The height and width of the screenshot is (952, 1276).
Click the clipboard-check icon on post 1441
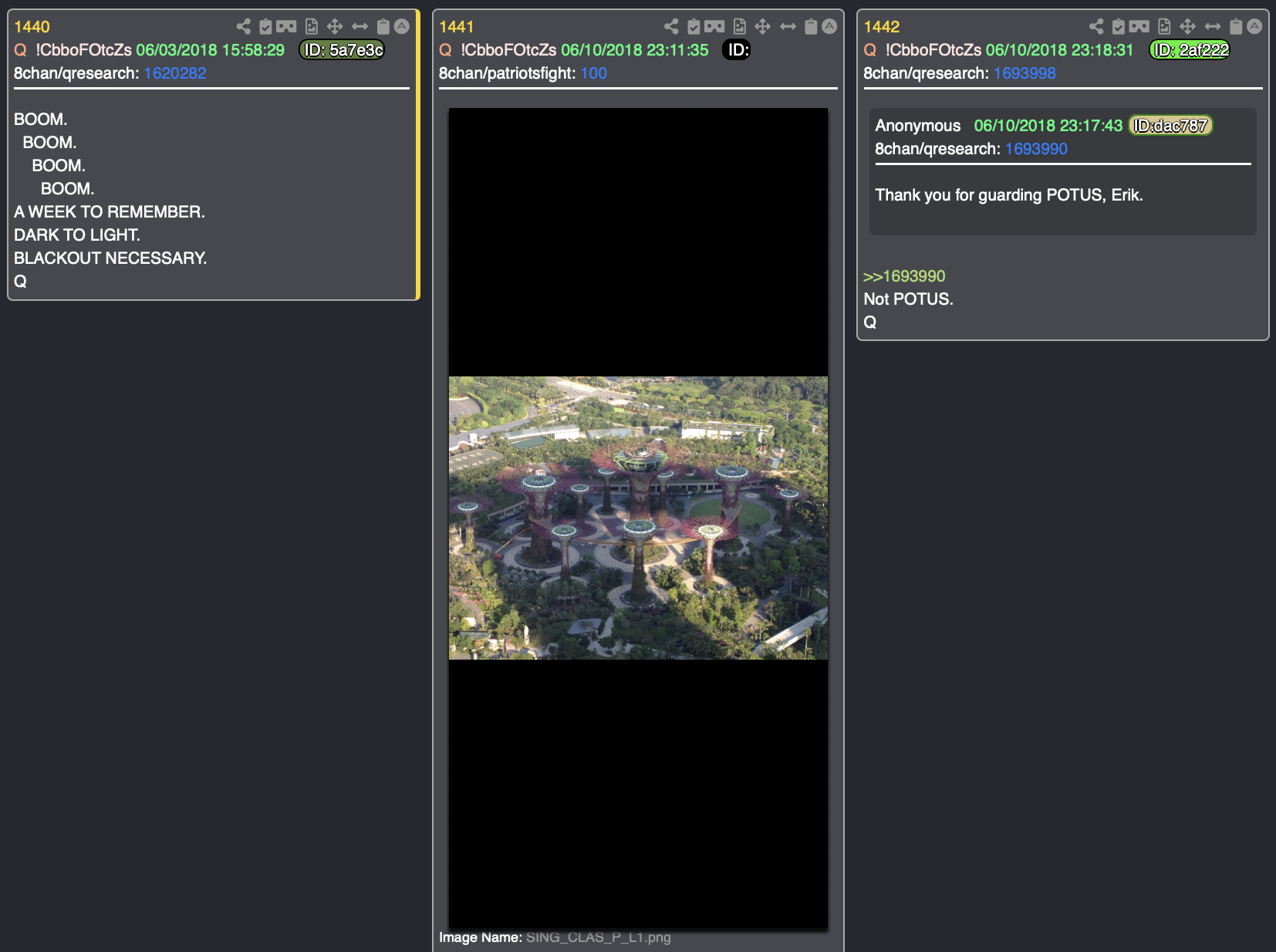694,26
